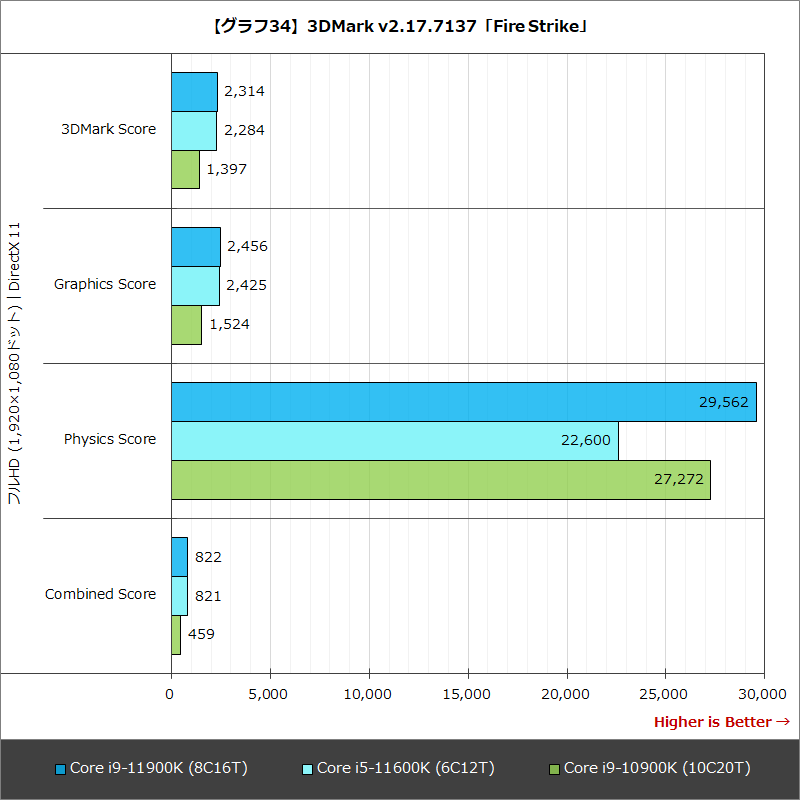Click the 459 green Combined bar

pyautogui.click(x=176, y=634)
